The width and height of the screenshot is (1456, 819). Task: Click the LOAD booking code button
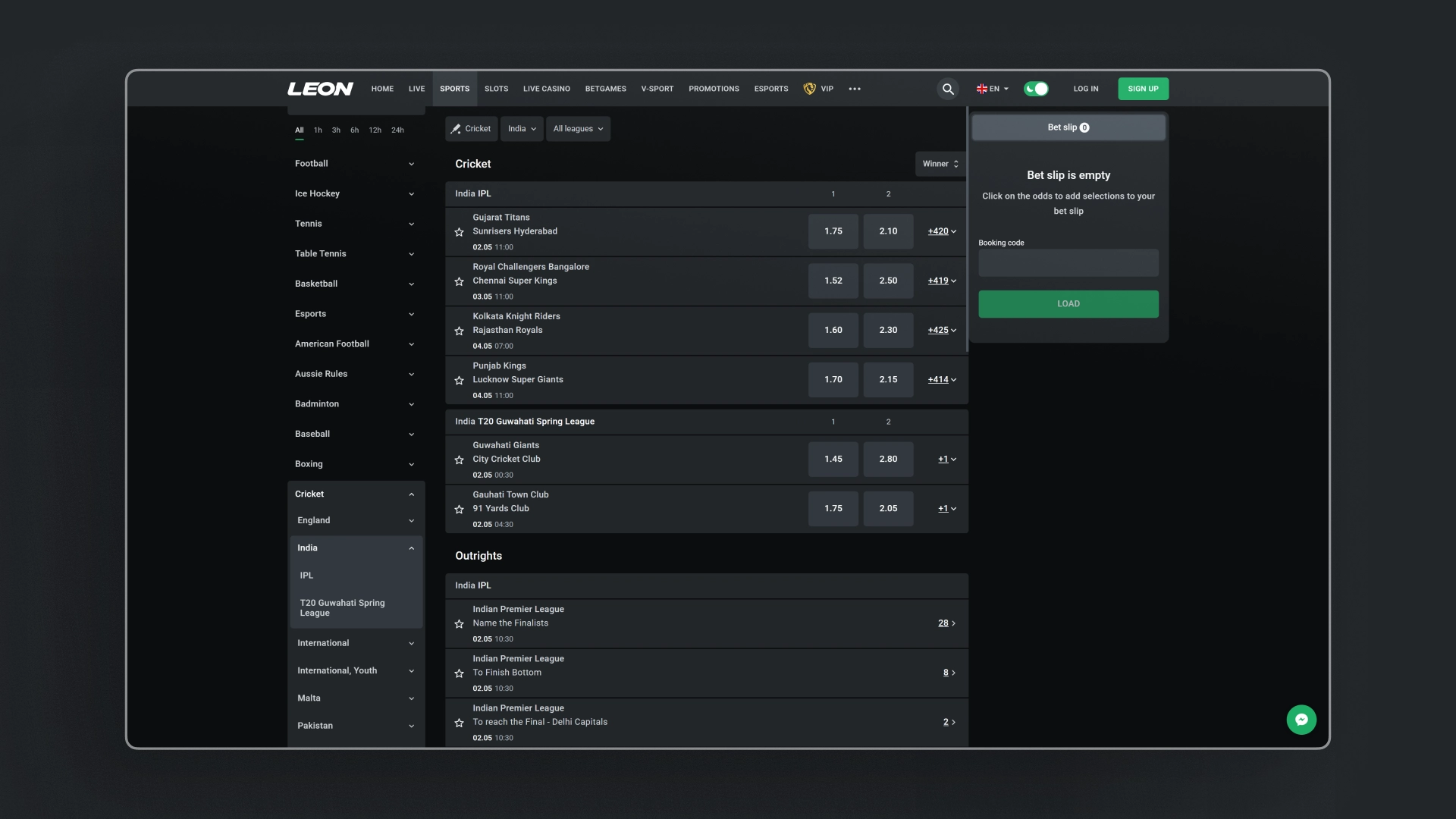[1068, 304]
